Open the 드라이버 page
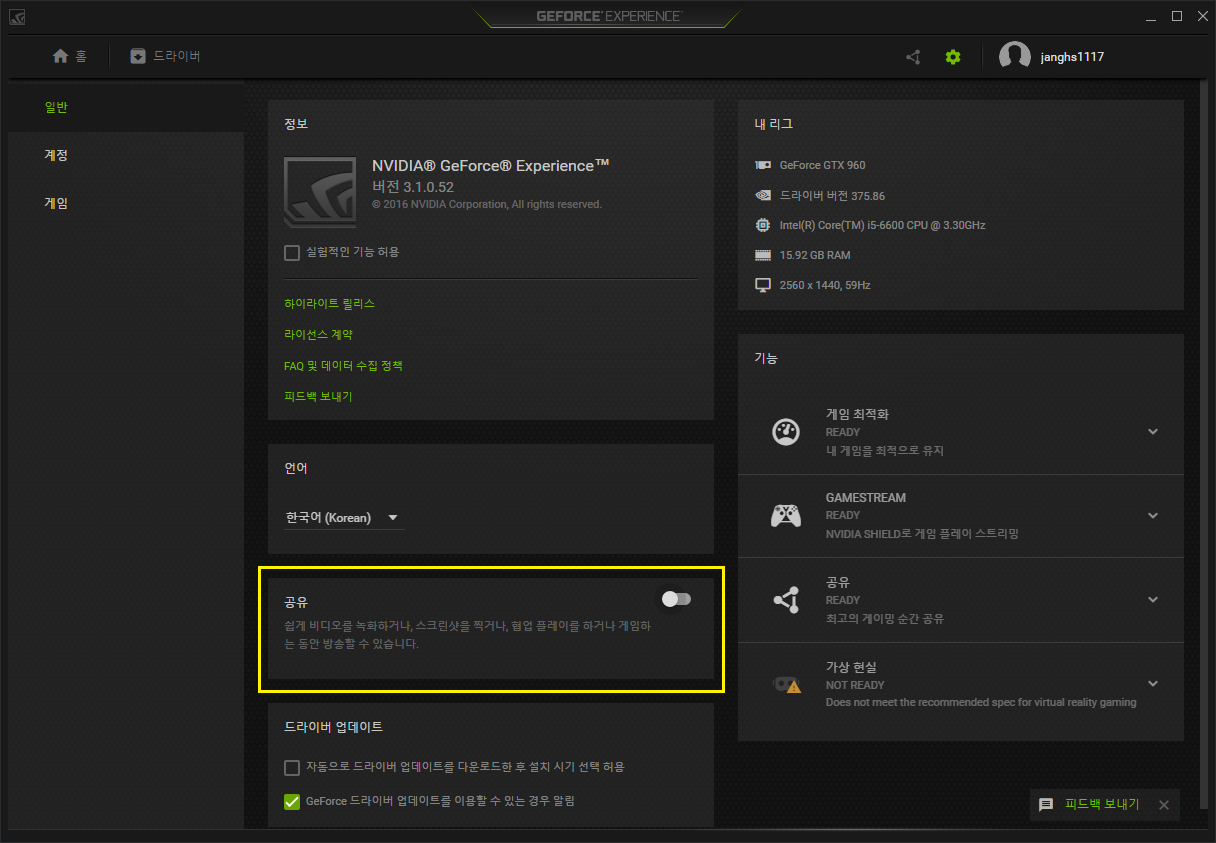1216x843 pixels. click(x=165, y=56)
